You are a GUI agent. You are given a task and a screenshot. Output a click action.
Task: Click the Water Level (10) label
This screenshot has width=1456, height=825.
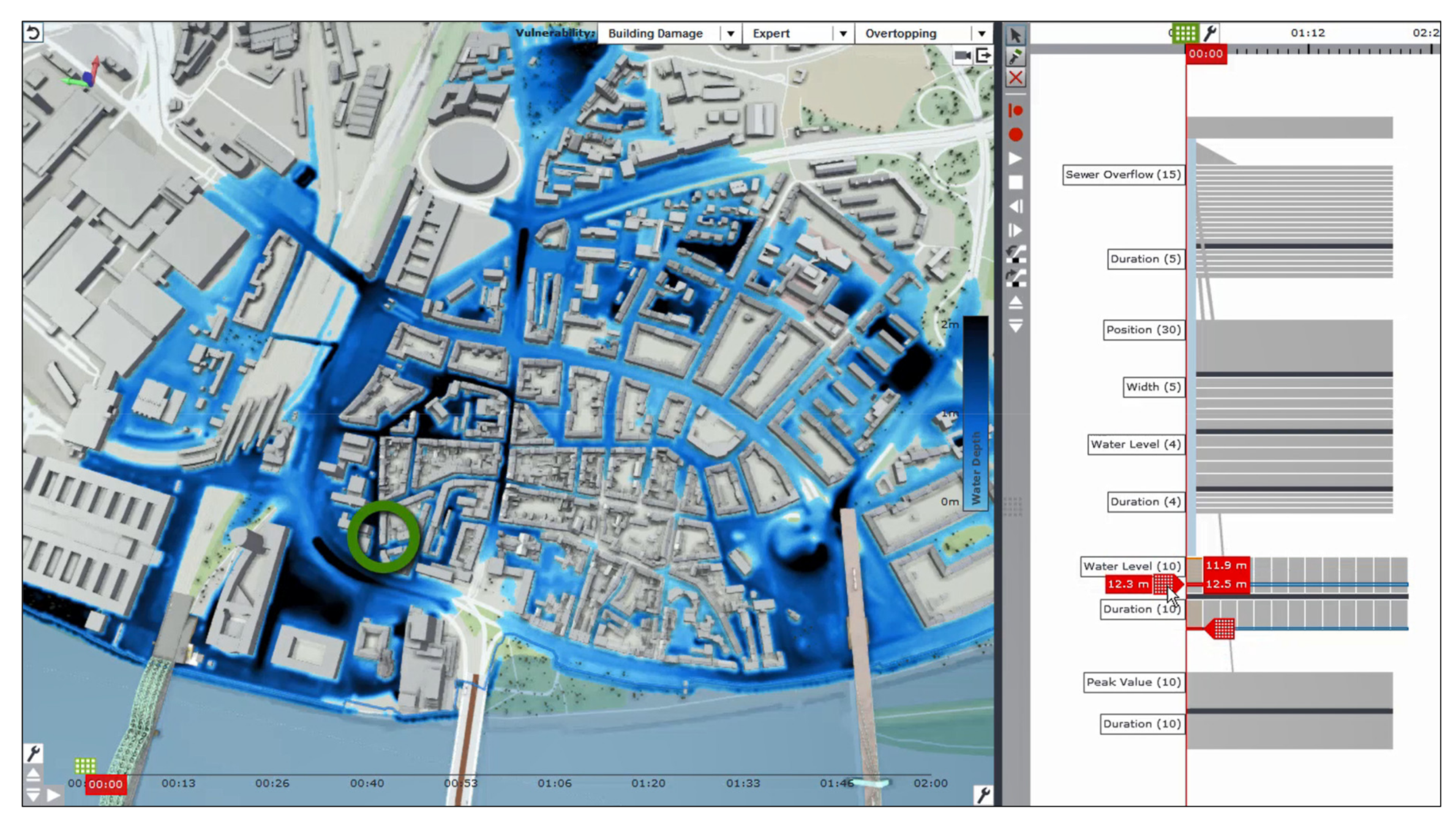pyautogui.click(x=1131, y=566)
